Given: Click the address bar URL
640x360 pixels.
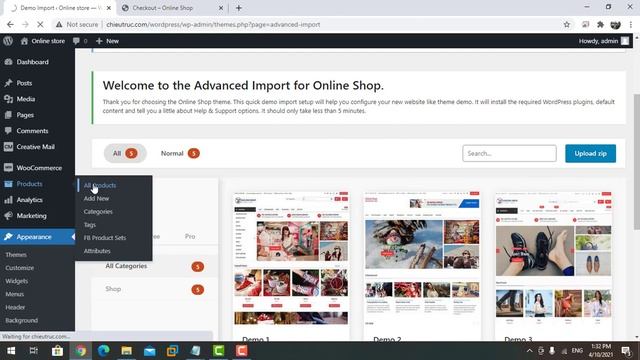Looking at the screenshot, I should pos(213,24).
